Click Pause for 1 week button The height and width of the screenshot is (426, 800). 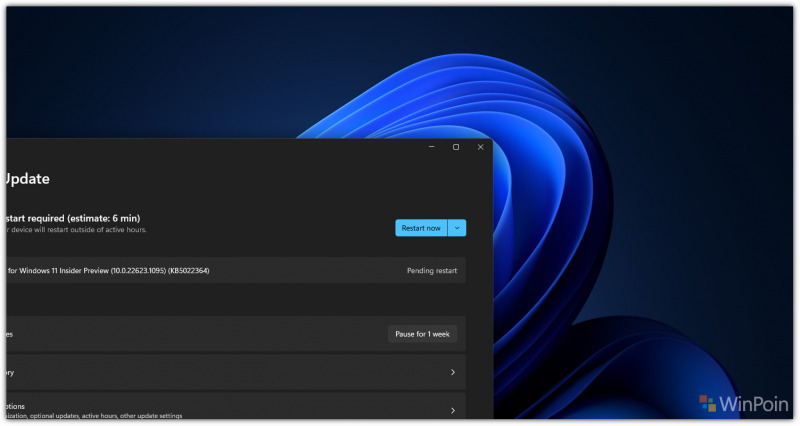coord(422,334)
